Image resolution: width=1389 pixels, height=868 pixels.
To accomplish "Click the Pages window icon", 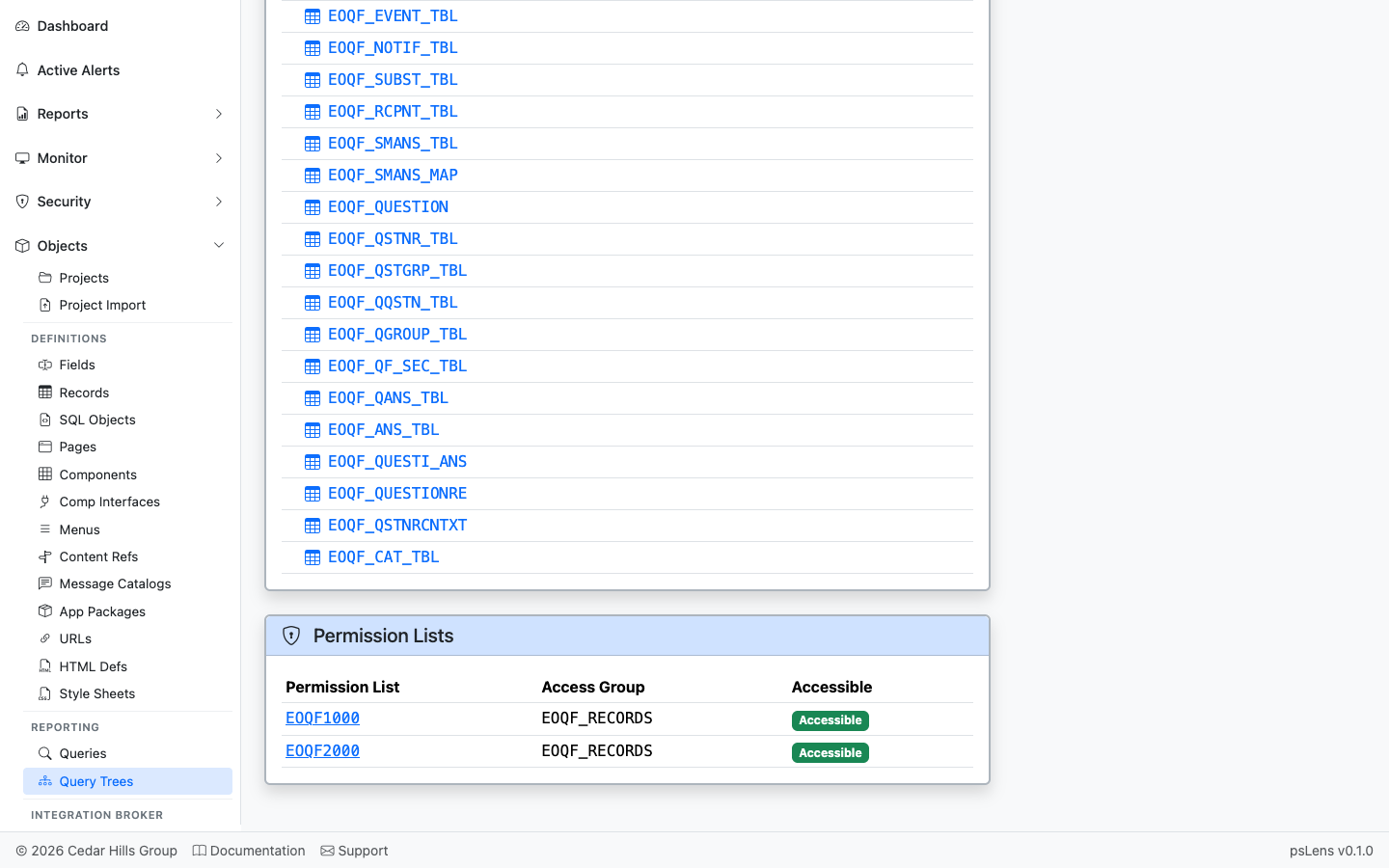I will click(45, 447).
